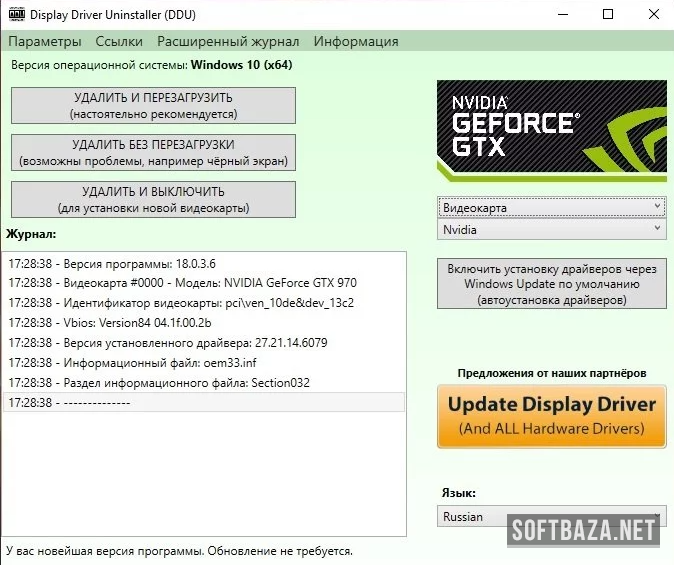The width and height of the screenshot is (674, 565).
Task: Select the Vbios version log entry
Action: (x=110, y=323)
